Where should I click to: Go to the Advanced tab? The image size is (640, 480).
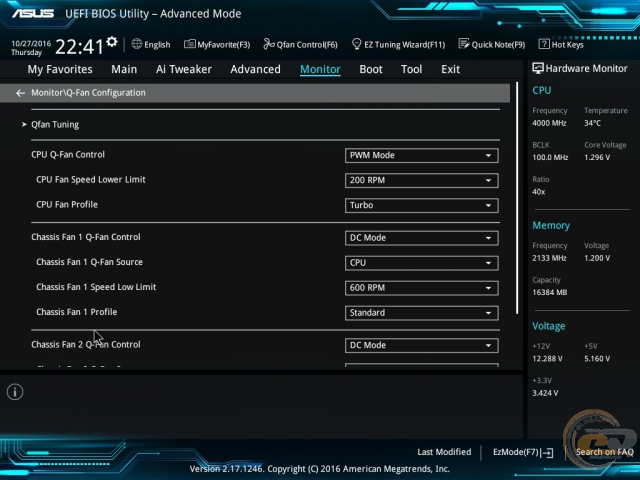coord(256,69)
